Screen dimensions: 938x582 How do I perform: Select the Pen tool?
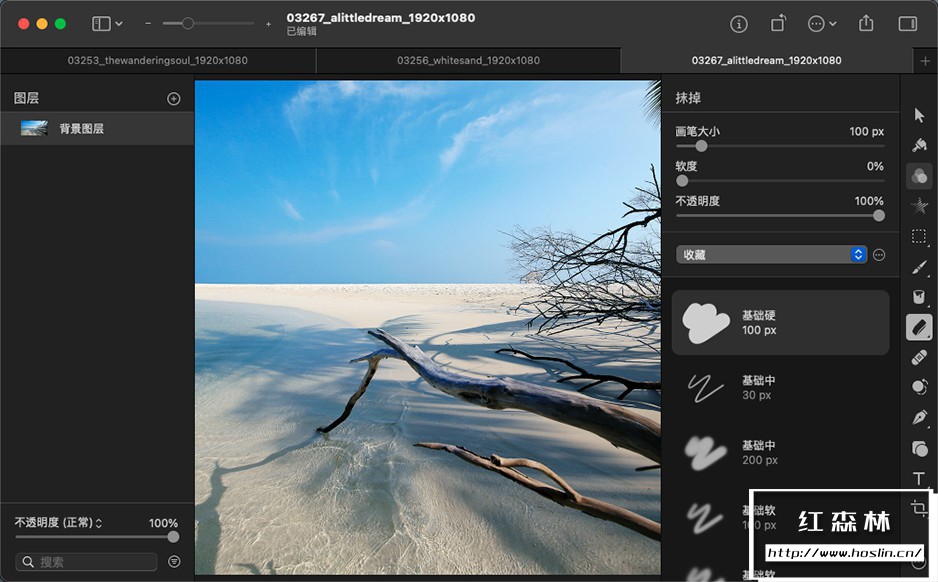(919, 417)
